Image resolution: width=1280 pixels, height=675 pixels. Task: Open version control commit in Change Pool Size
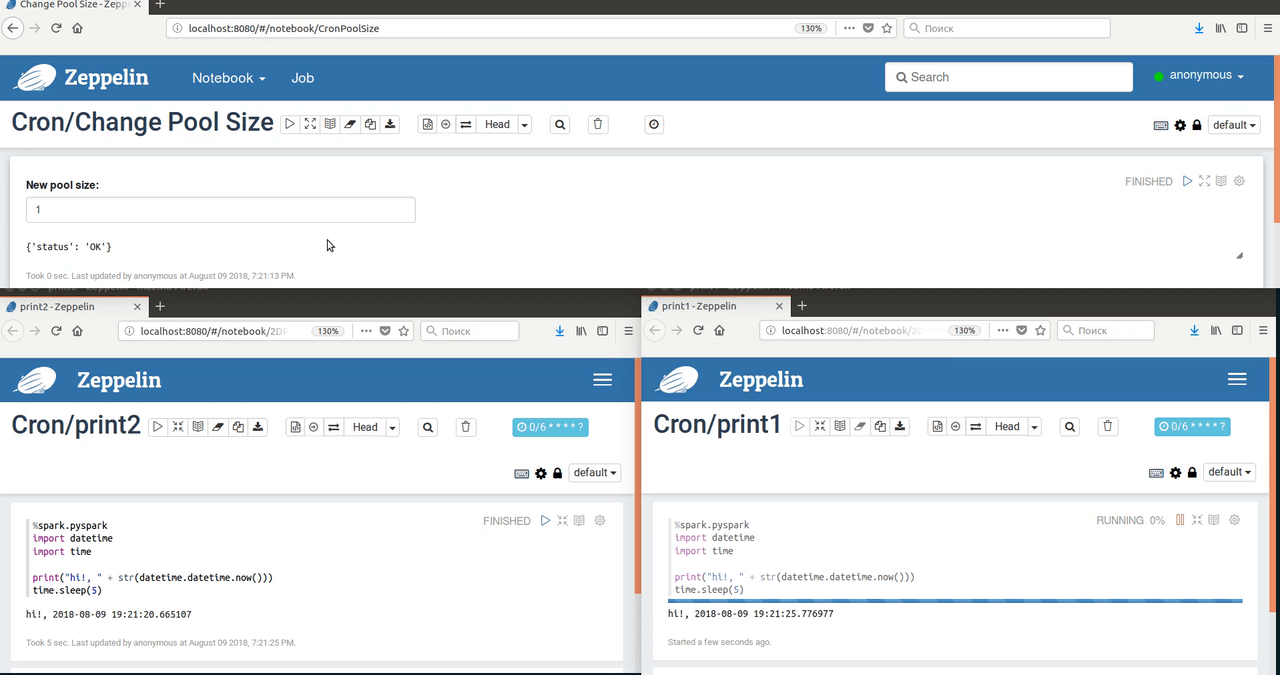click(427, 125)
